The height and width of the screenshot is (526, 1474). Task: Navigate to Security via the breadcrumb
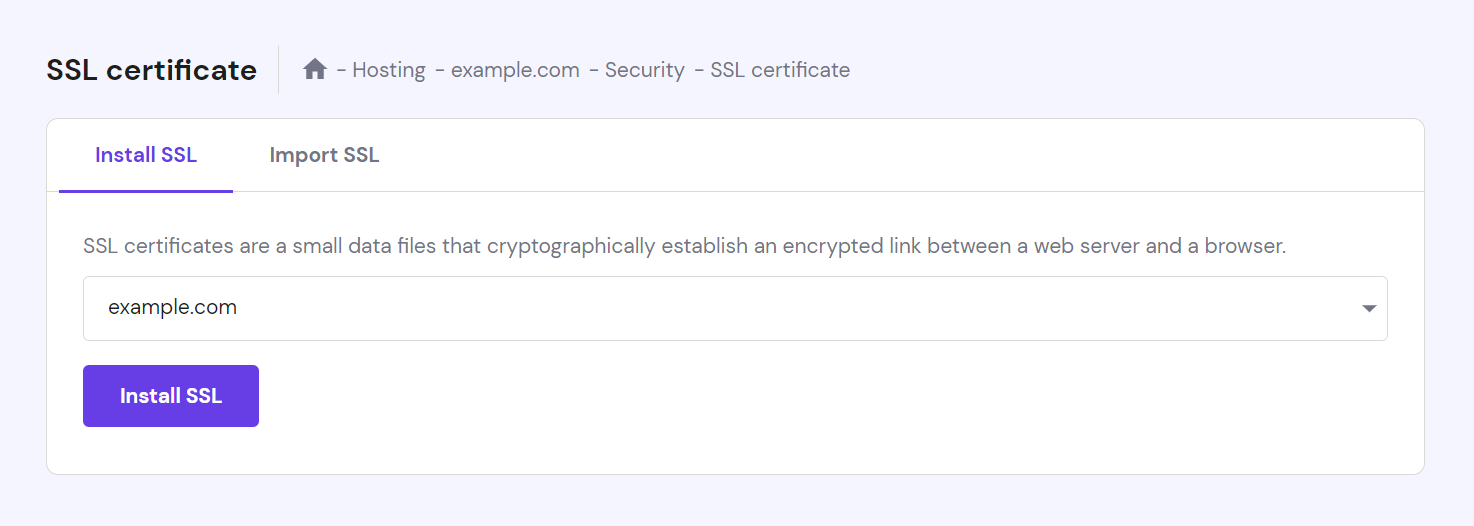[x=644, y=70]
